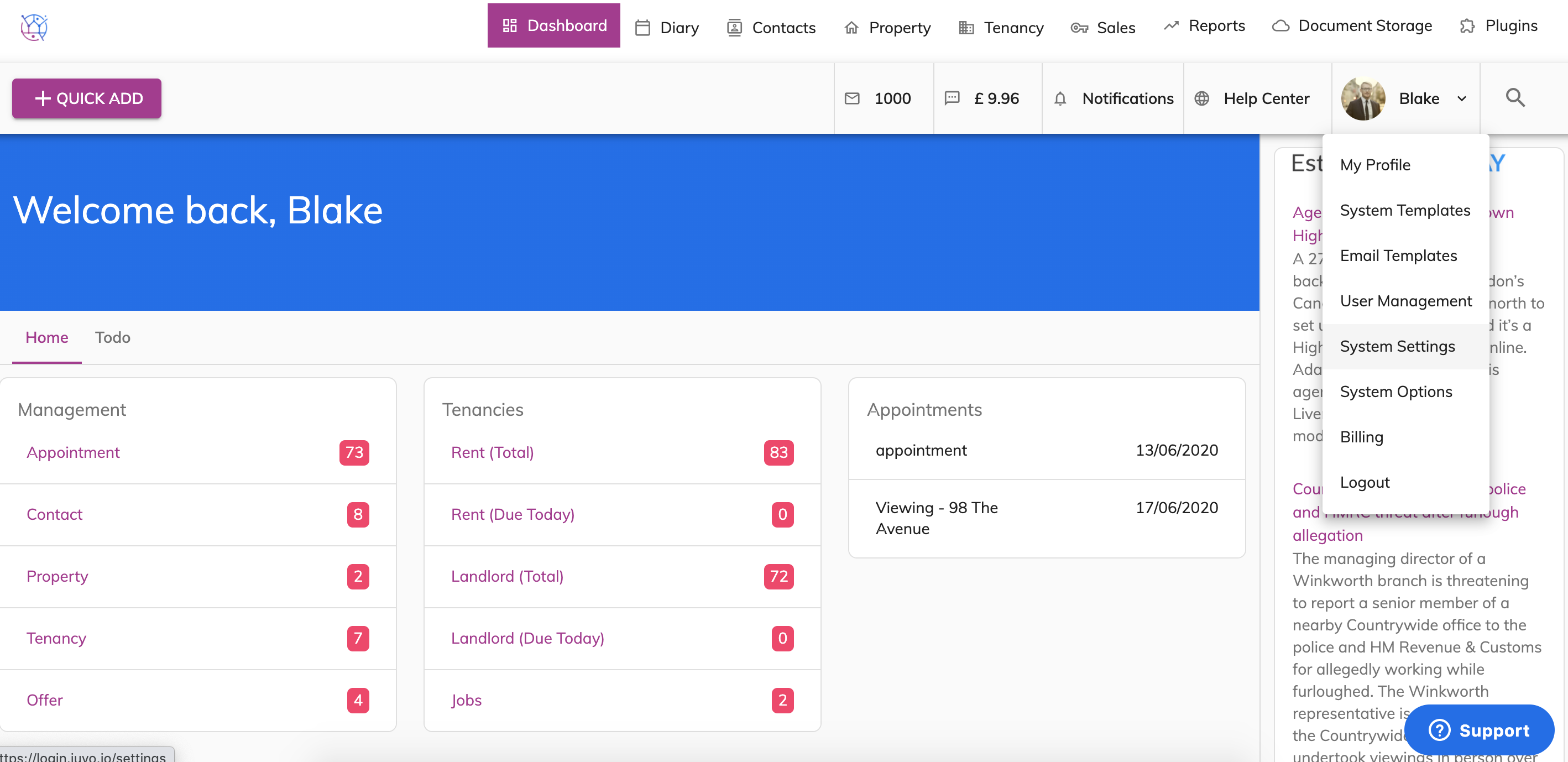This screenshot has width=1568, height=762.
Task: Click the Plugins puzzle icon
Action: click(1467, 26)
